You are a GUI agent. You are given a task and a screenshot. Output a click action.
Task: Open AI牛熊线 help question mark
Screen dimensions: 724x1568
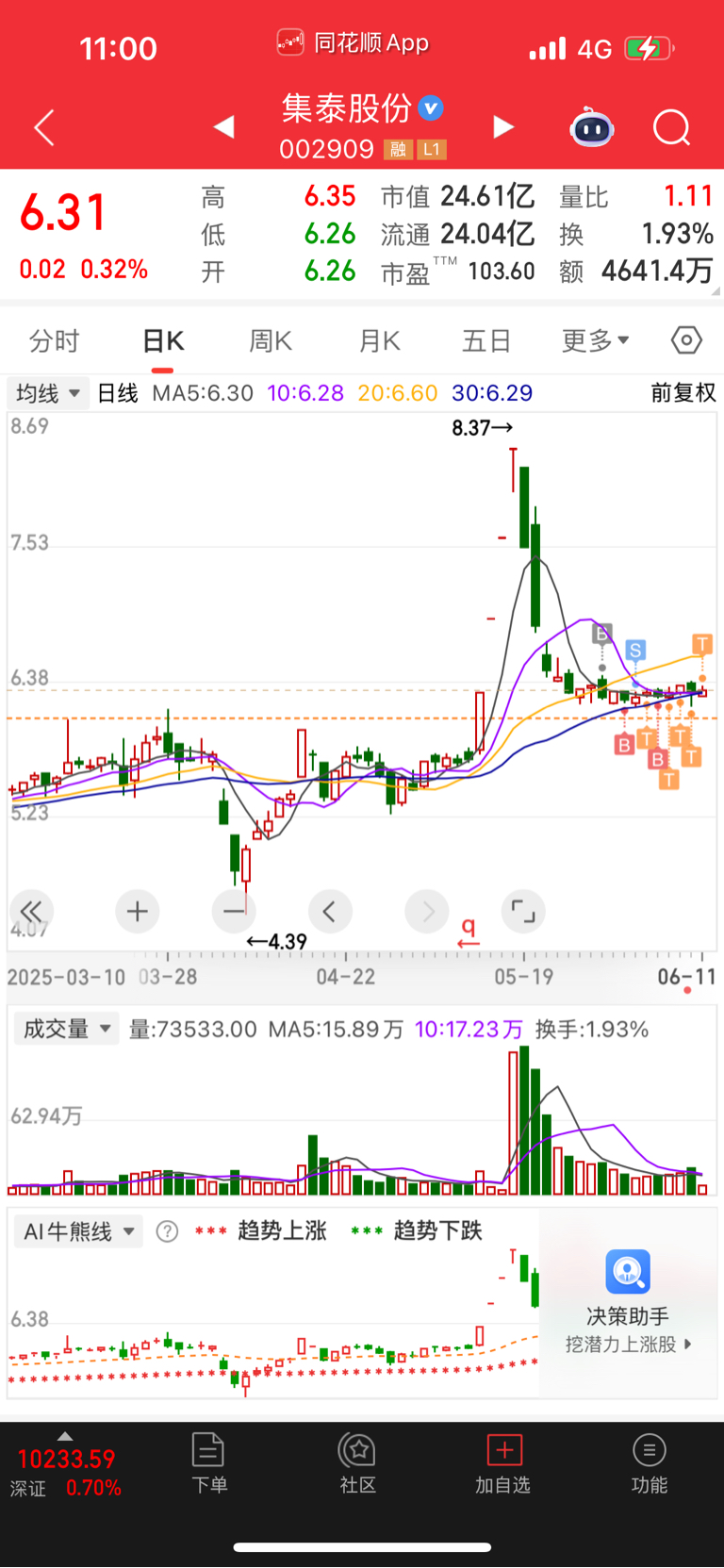pos(167,1231)
